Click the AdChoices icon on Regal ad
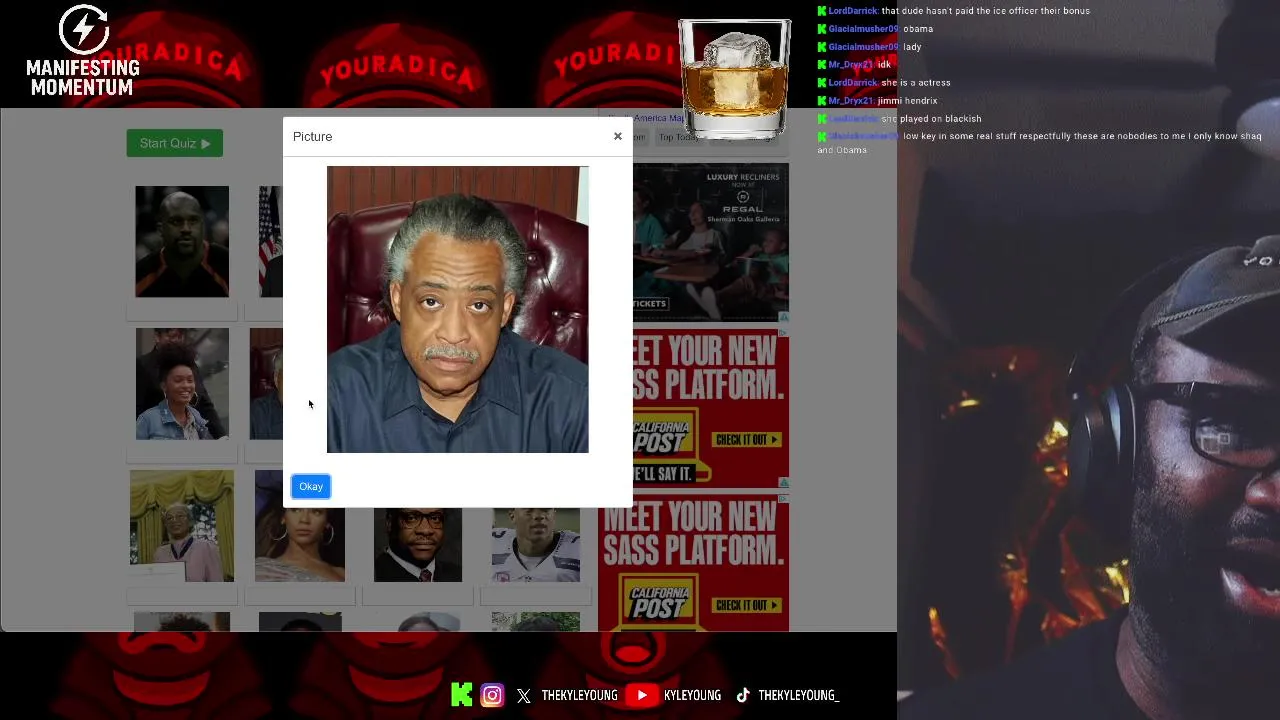Image resolution: width=1280 pixels, height=720 pixels. click(783, 316)
